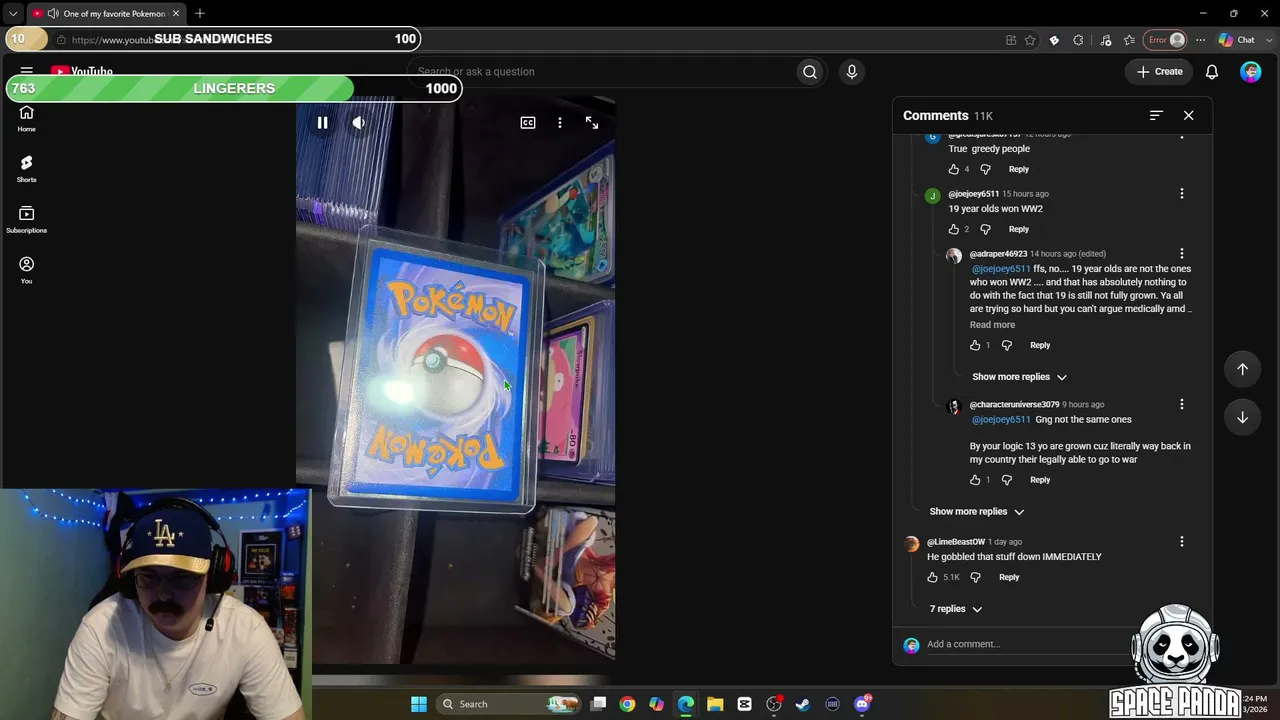Image resolution: width=1280 pixels, height=720 pixels.
Task: Reply to @adraper46923's comment
Action: click(1040, 346)
